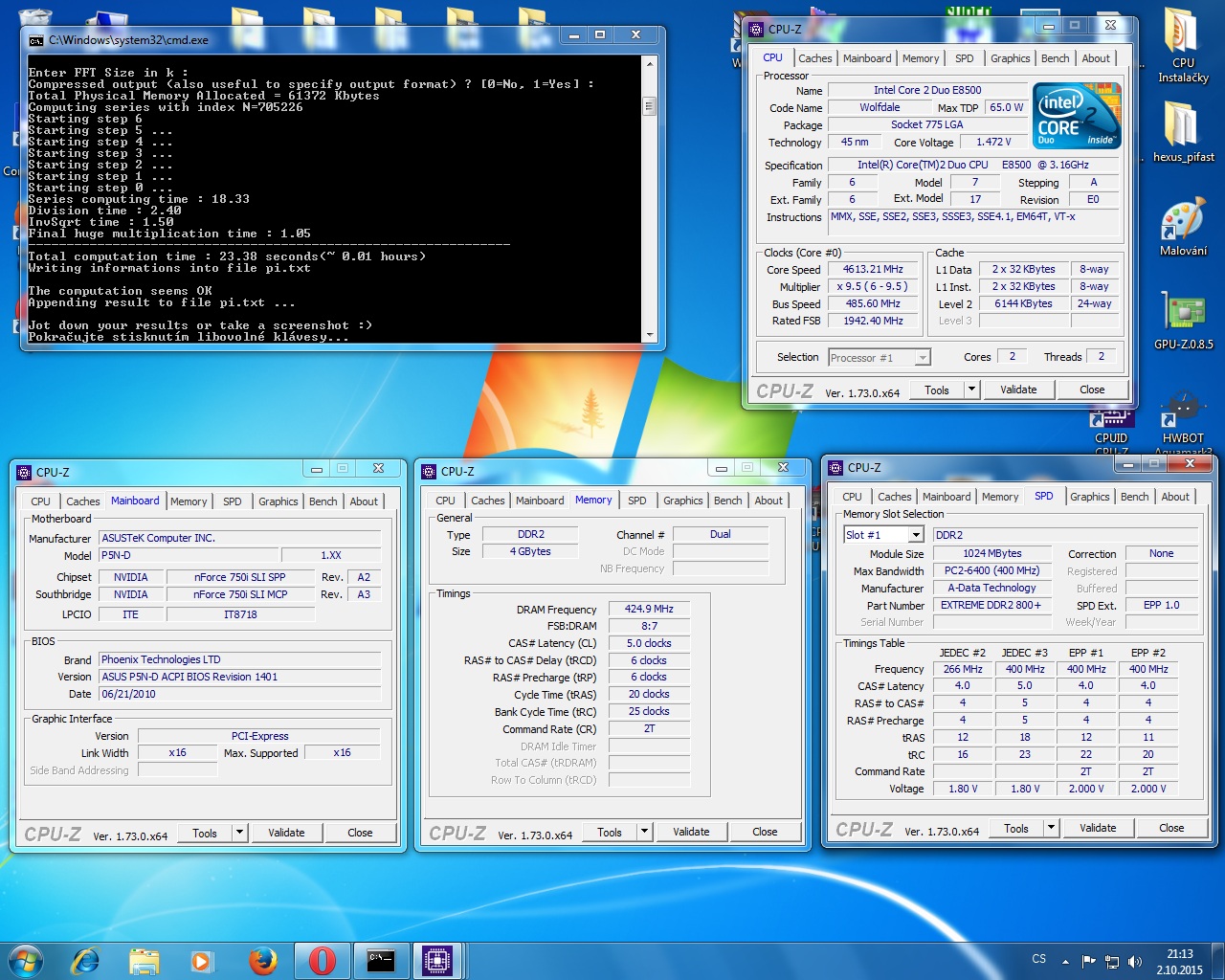
Task: Click Close in the CPU window
Action: pos(1092,390)
